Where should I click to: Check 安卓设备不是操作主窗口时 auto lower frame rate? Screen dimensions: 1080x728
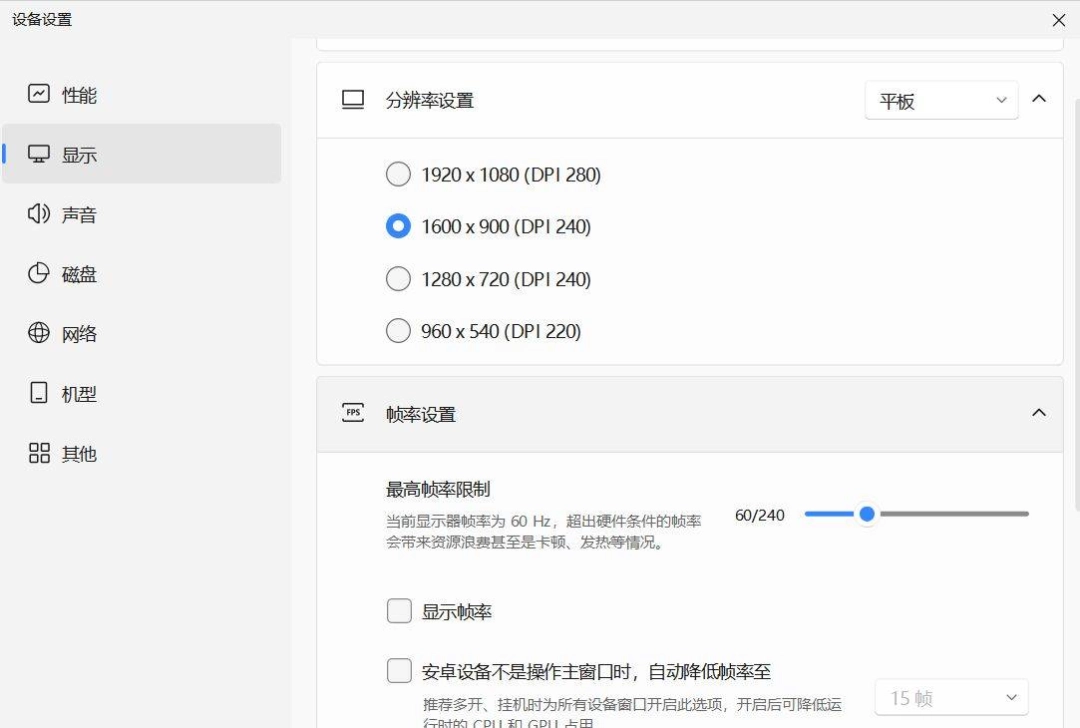[399, 670]
